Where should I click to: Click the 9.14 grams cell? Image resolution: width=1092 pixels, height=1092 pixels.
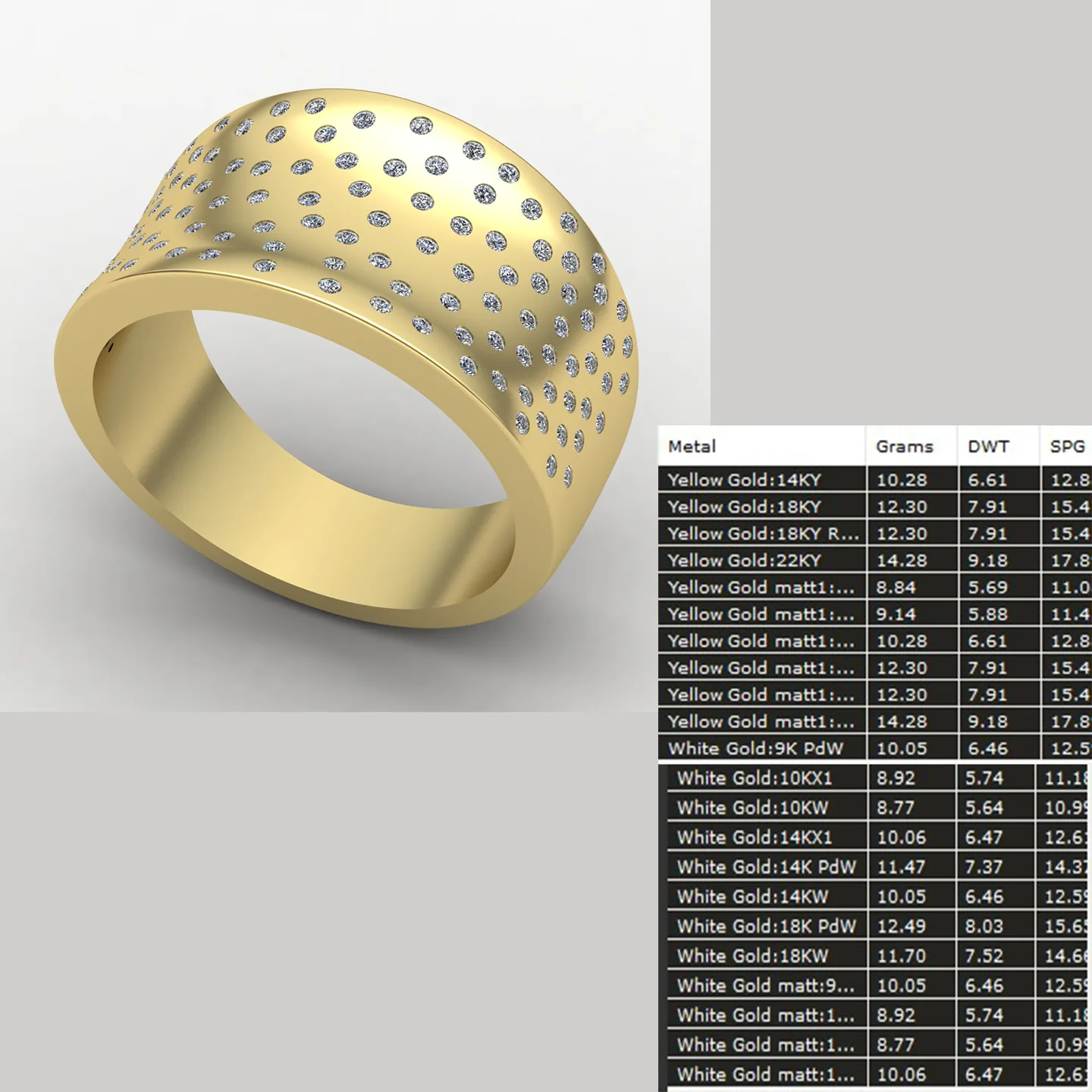pos(896,614)
